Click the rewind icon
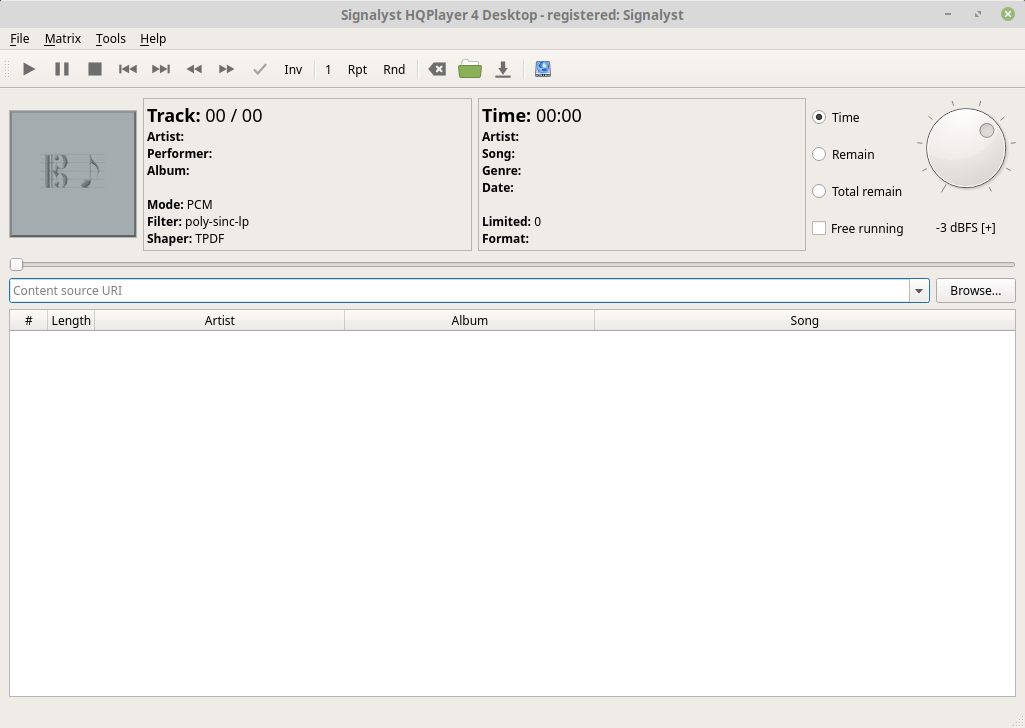Image resolution: width=1025 pixels, height=728 pixels. 194,69
